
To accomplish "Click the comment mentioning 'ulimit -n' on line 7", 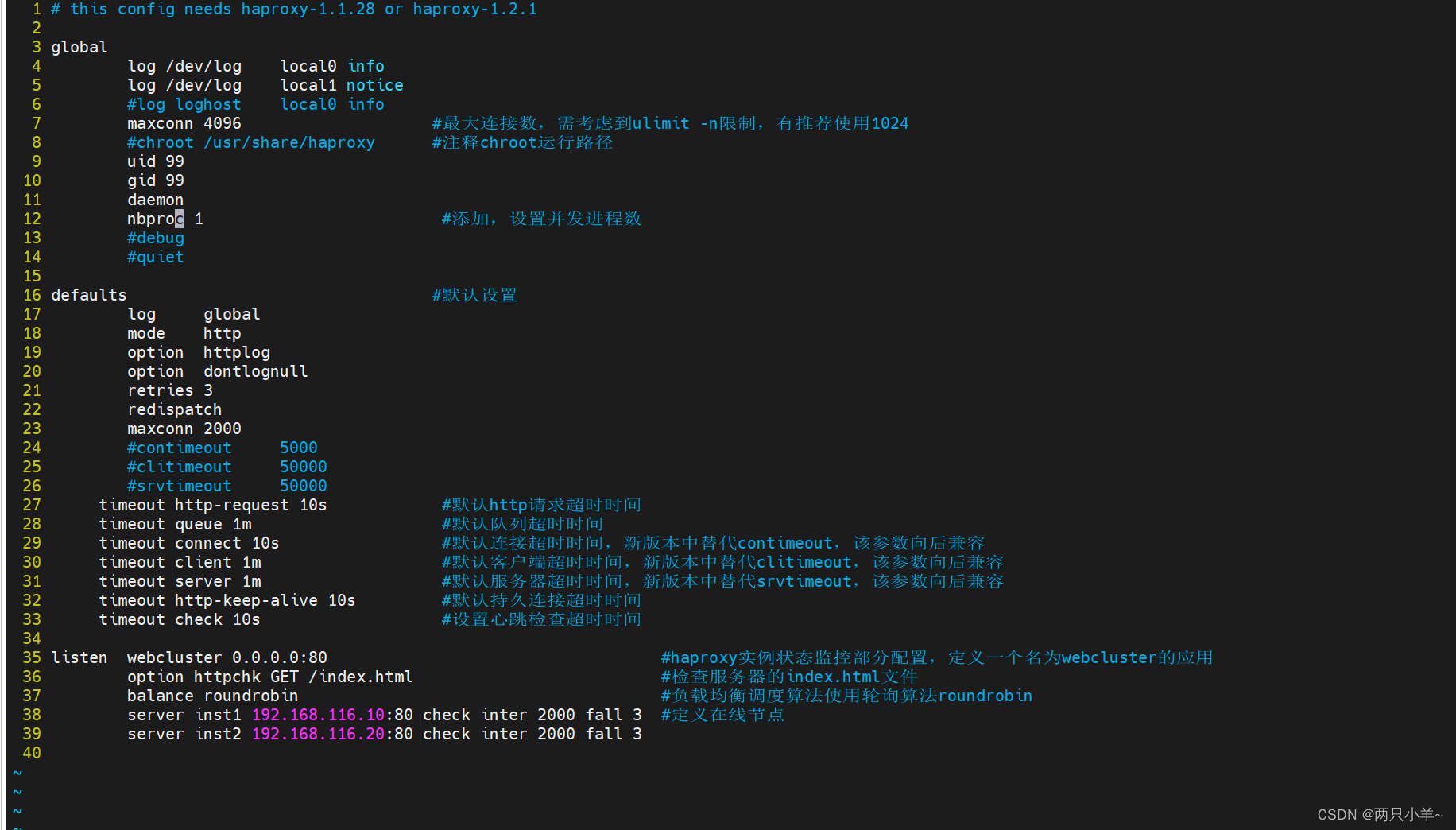I will pyautogui.click(x=670, y=123).
